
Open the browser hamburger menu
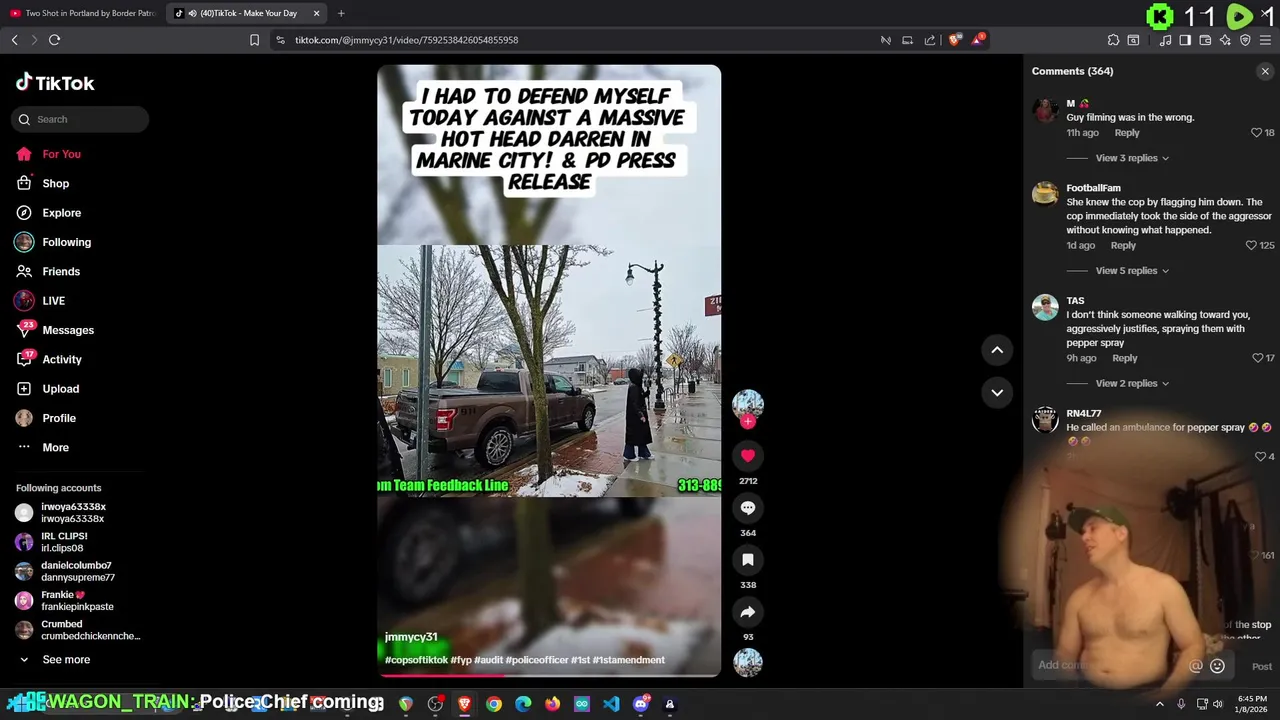pos(1265,40)
